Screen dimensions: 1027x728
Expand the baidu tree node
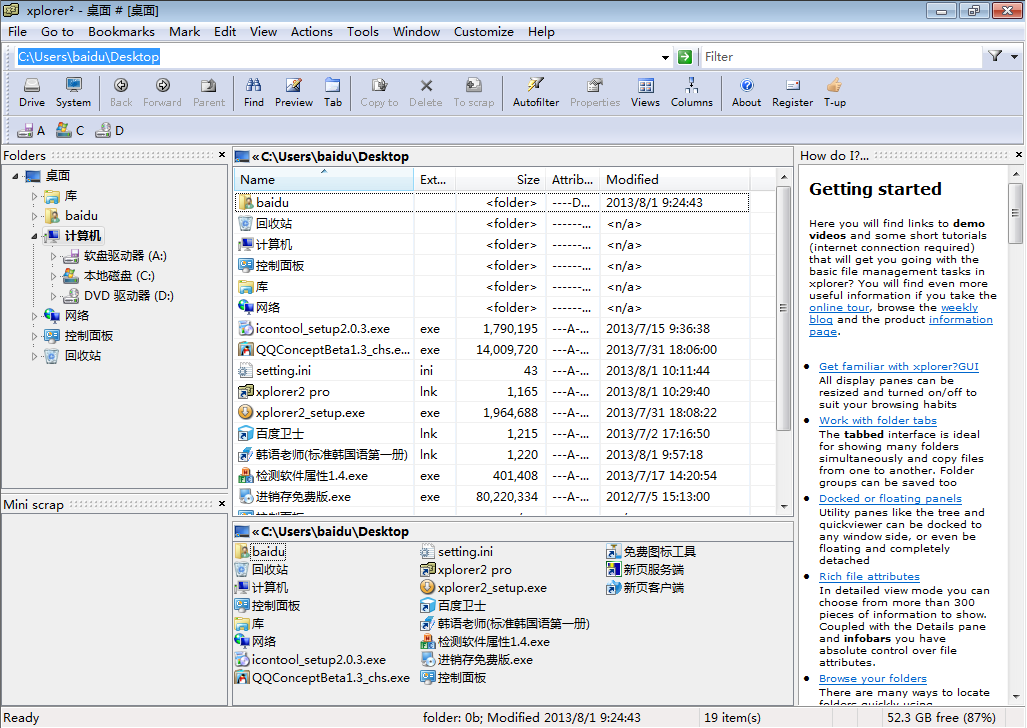click(35, 216)
